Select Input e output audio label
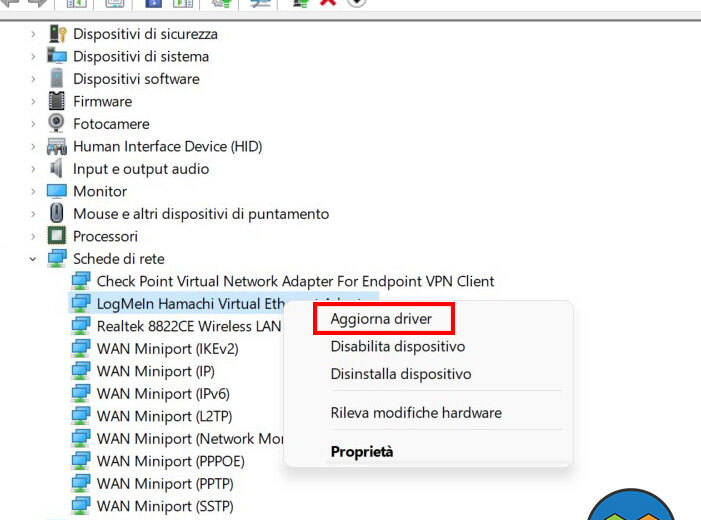701x520 pixels. coord(141,169)
